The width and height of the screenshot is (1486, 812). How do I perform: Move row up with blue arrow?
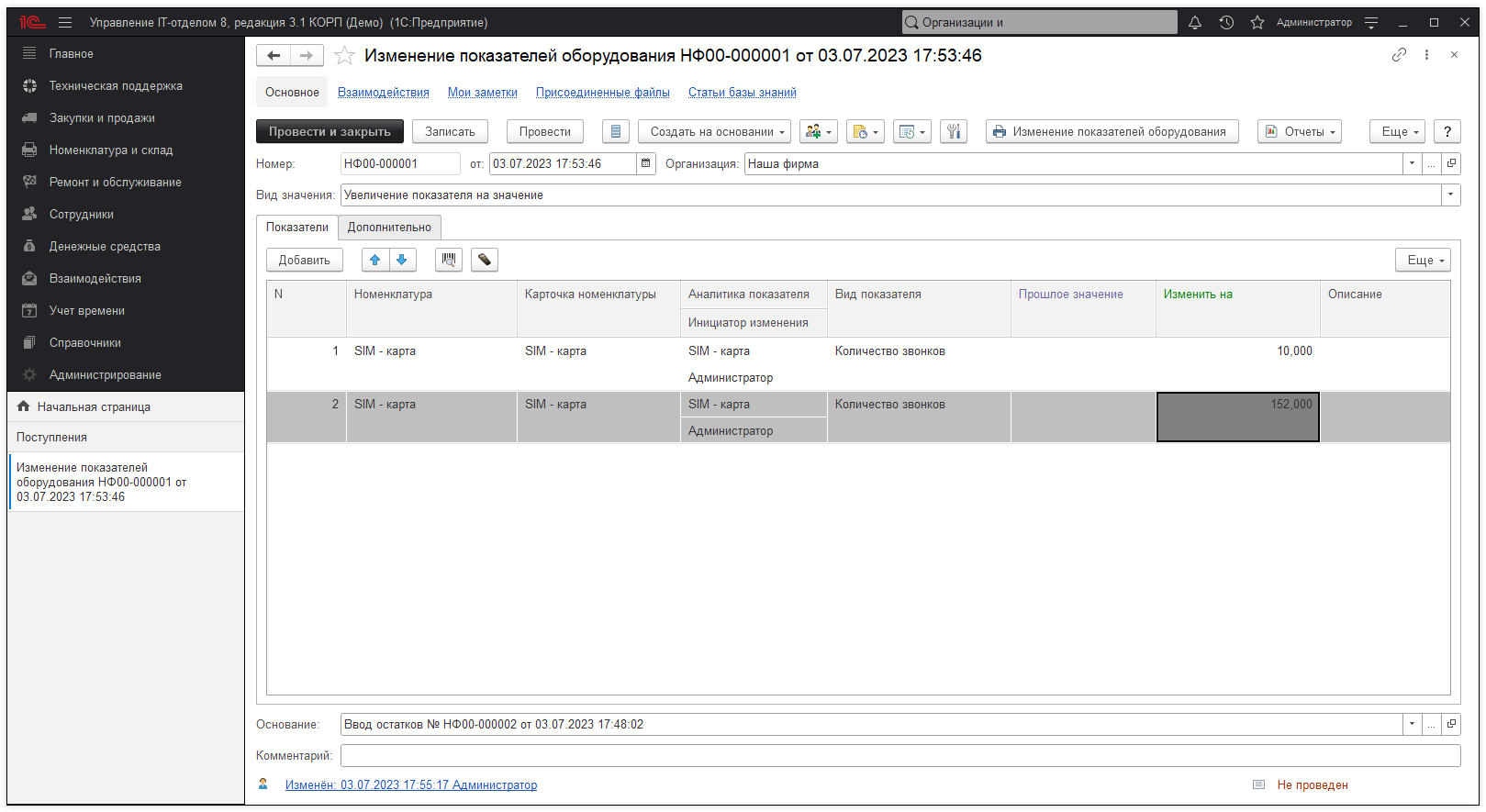click(374, 260)
